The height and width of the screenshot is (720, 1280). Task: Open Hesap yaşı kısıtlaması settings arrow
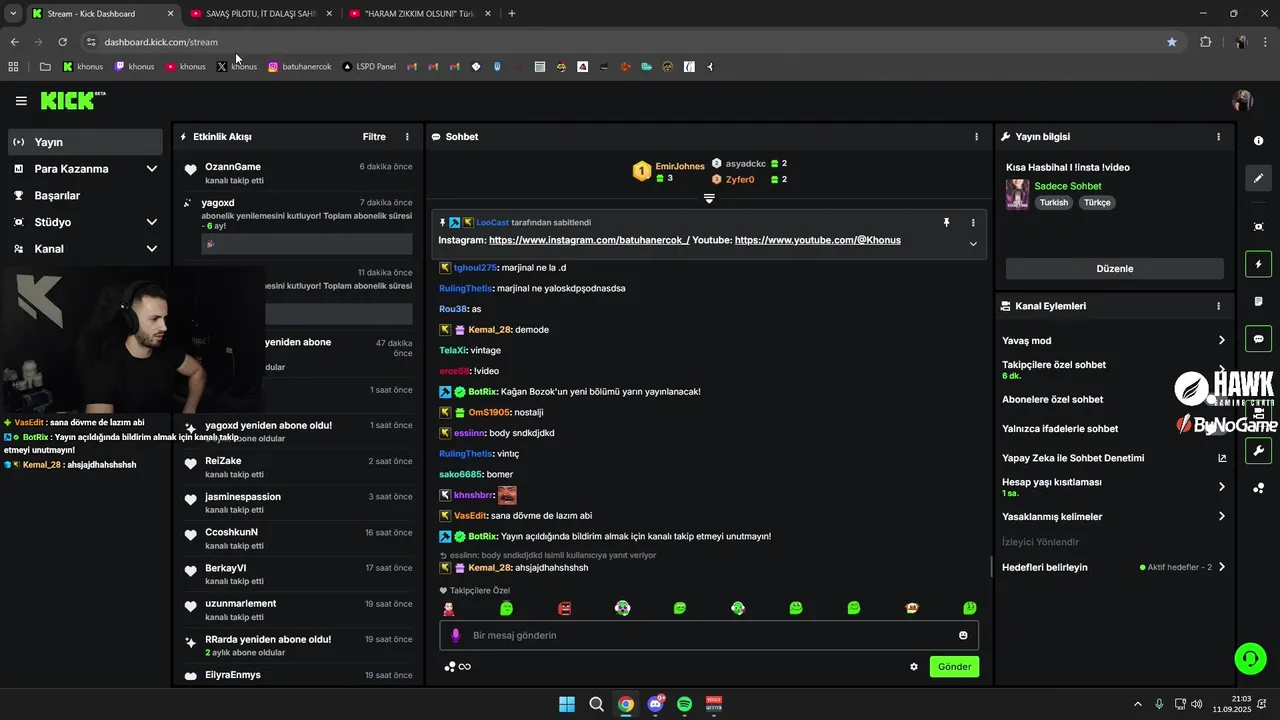[x=1221, y=487]
